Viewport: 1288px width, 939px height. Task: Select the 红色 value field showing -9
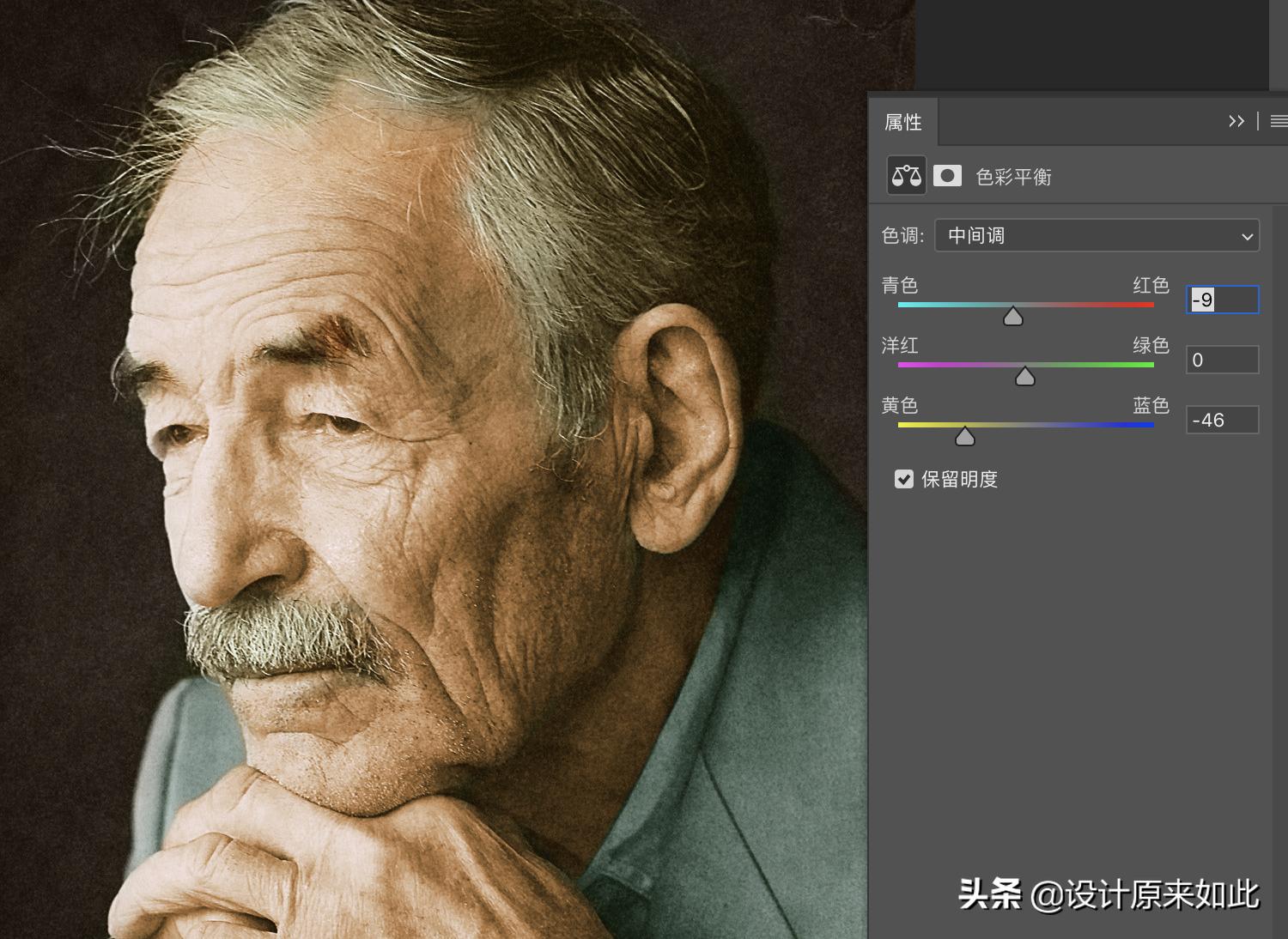[1221, 300]
